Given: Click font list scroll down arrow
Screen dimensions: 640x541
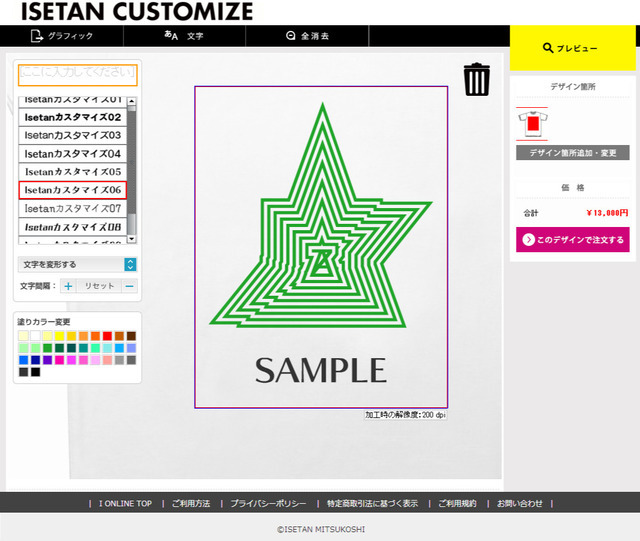Looking at the screenshot, I should coord(131,239).
